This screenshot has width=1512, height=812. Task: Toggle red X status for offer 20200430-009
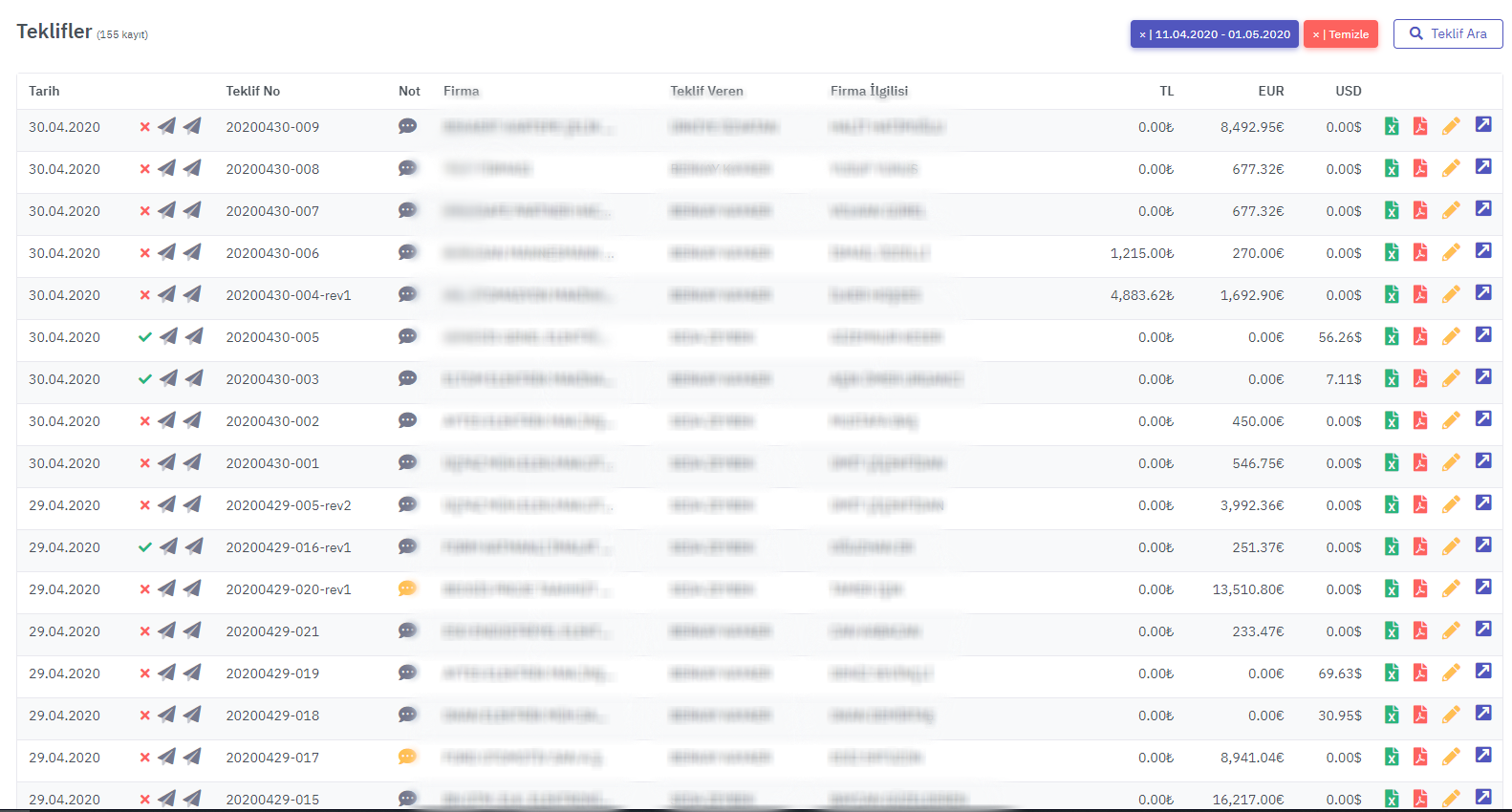(x=145, y=127)
